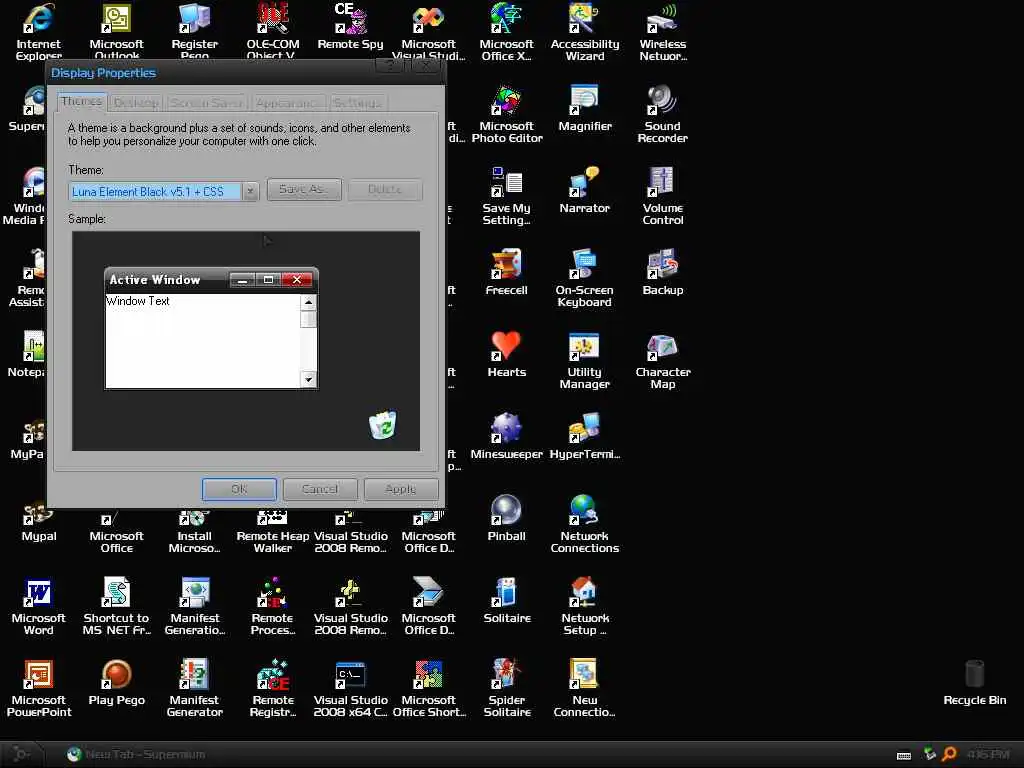Select the New Connection icon
The width and height of the screenshot is (1024, 768).
(x=584, y=688)
